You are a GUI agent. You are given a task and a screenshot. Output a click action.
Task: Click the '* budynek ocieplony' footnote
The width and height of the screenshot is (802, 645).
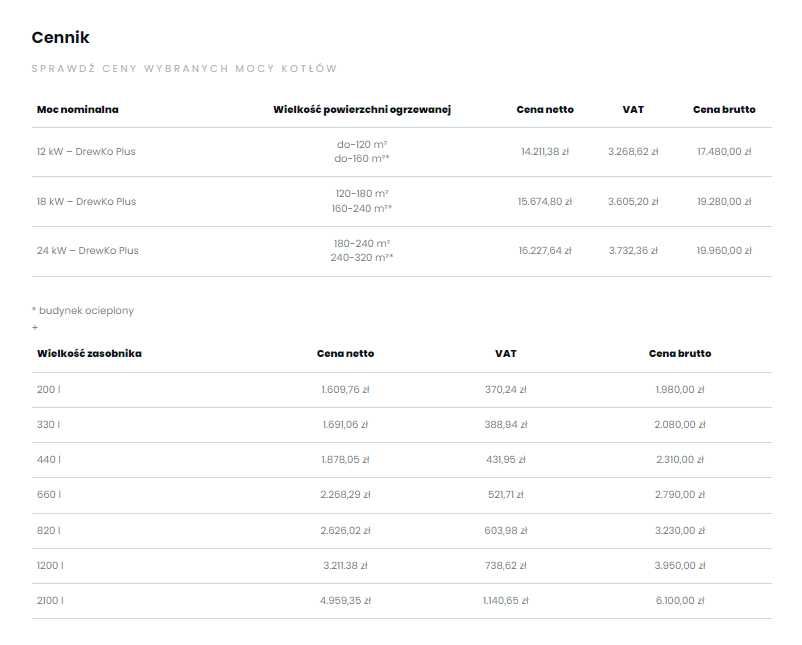(x=83, y=310)
